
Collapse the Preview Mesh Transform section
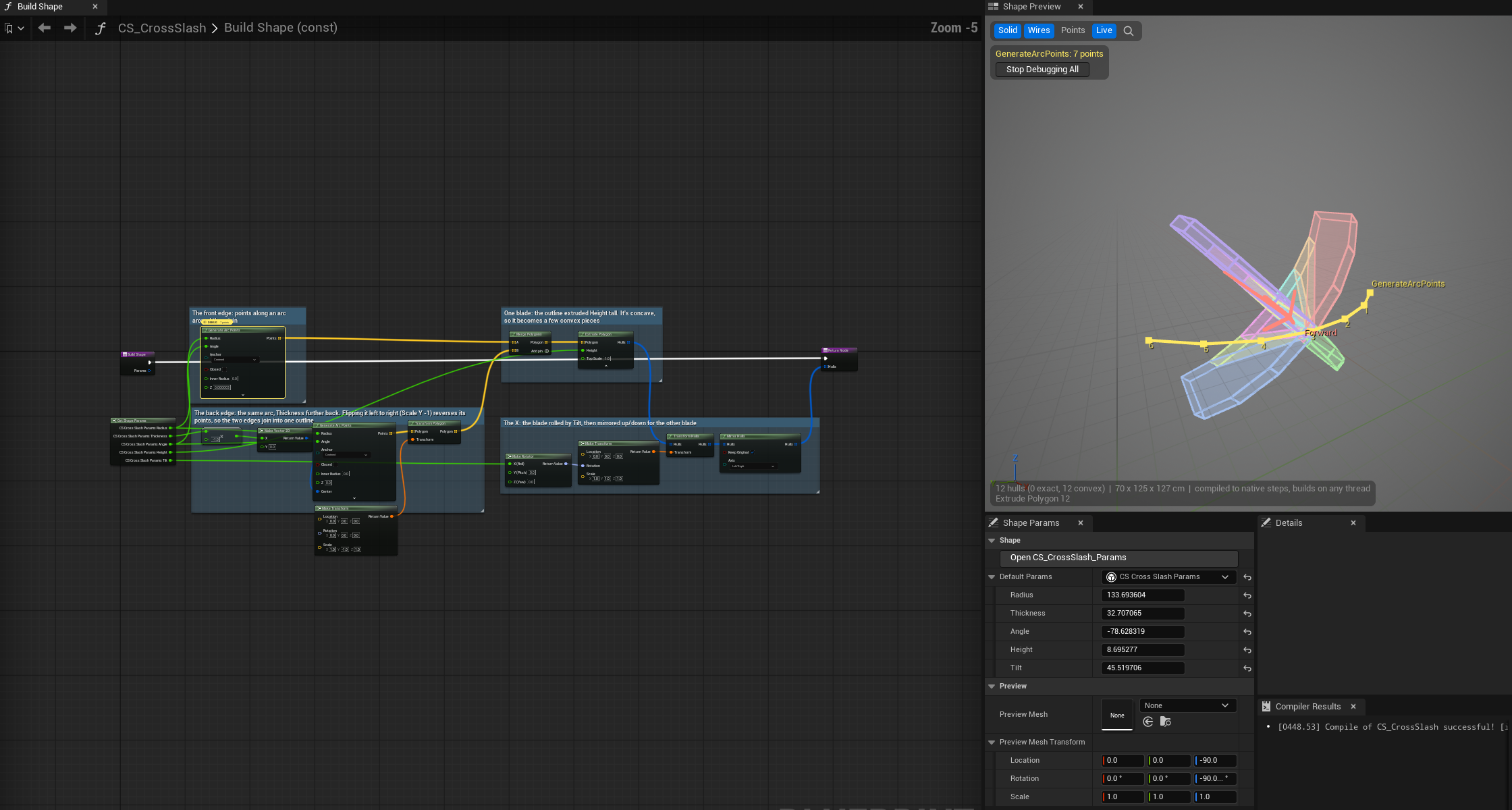tap(992, 742)
